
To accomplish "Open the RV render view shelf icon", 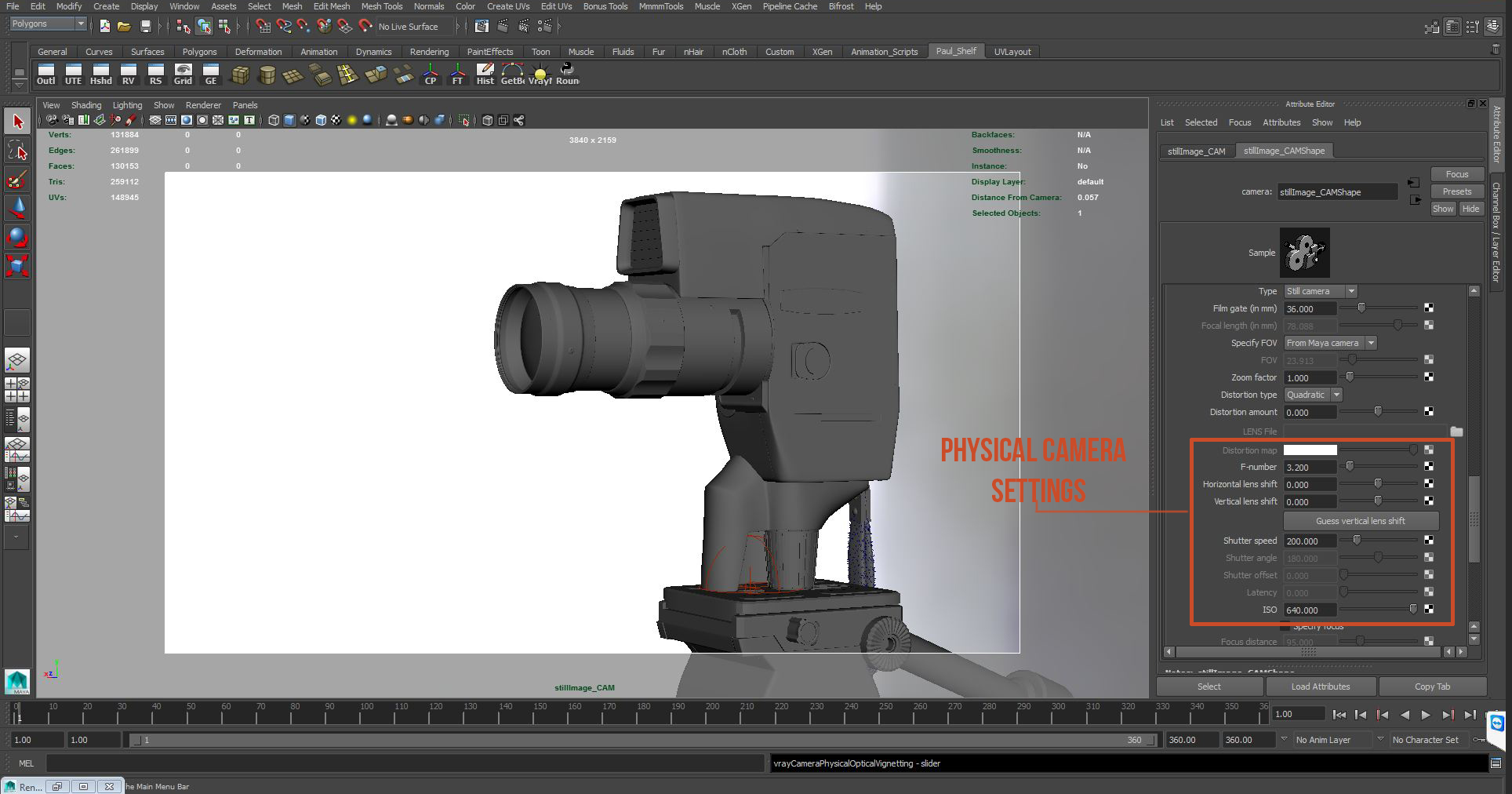I will pyautogui.click(x=129, y=75).
